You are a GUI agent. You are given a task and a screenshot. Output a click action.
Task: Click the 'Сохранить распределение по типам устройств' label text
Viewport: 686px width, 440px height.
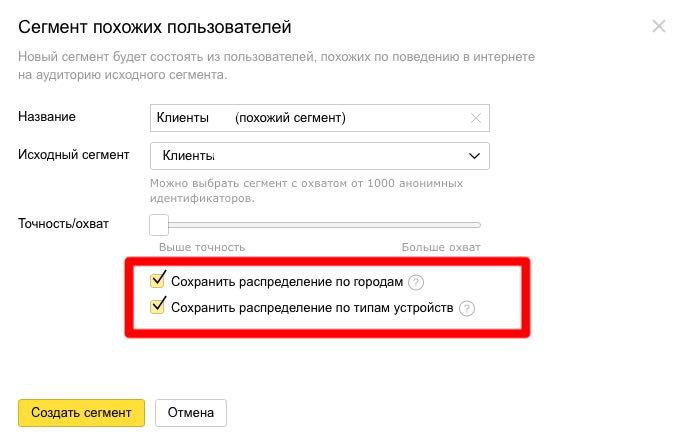coord(312,308)
